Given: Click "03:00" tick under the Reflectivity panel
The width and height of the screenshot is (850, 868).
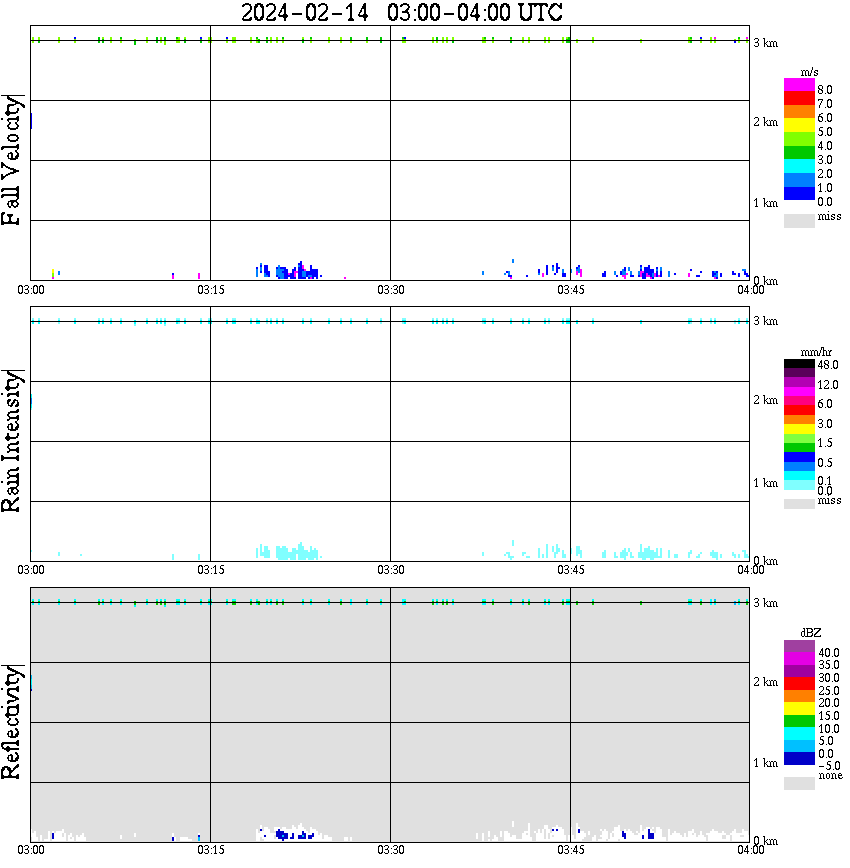Looking at the screenshot, I should click(x=30, y=850).
